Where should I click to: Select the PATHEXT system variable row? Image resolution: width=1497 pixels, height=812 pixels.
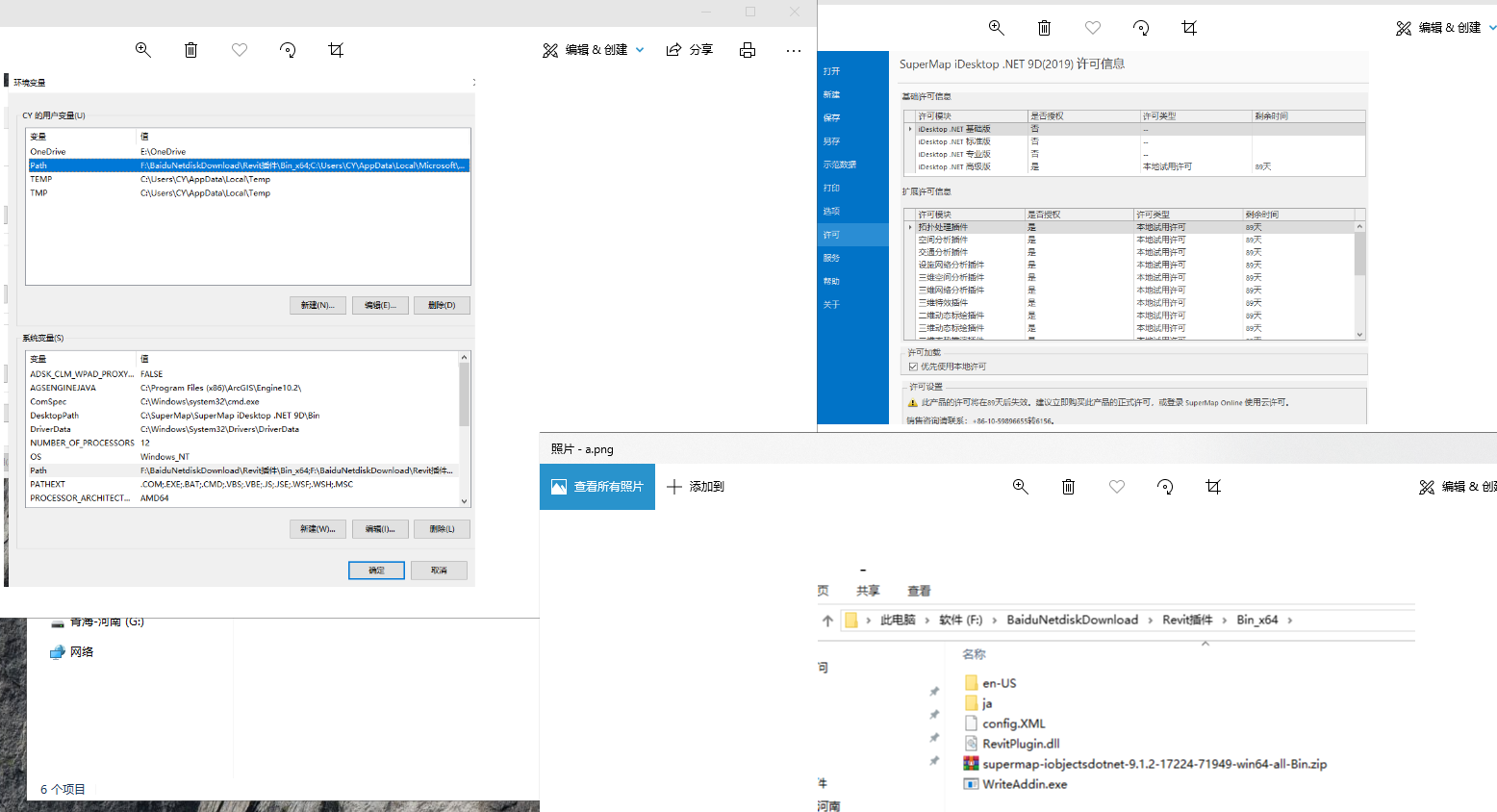pyautogui.click(x=242, y=484)
